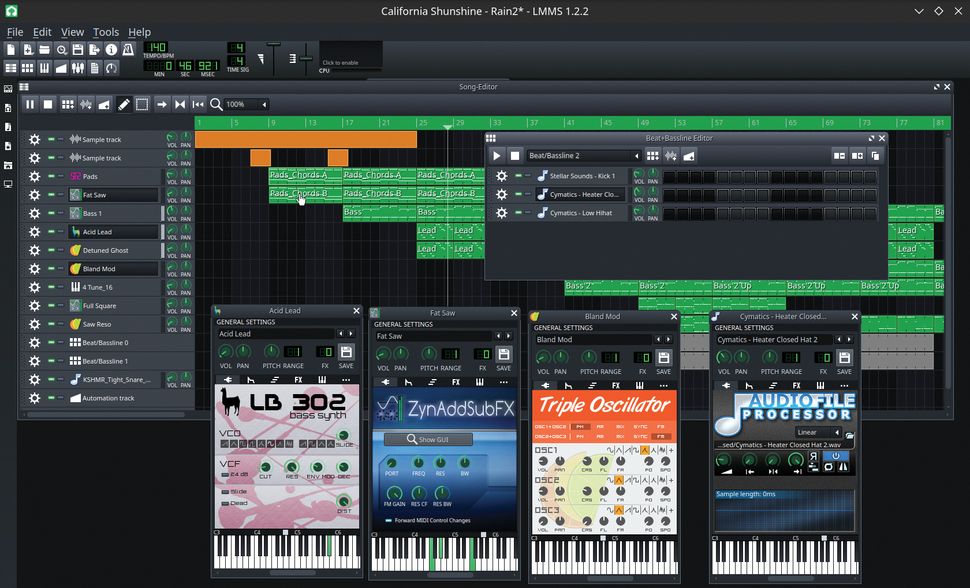Select the pencil draw mode in Song Editor
Image resolution: width=970 pixels, height=588 pixels.
pos(124,104)
